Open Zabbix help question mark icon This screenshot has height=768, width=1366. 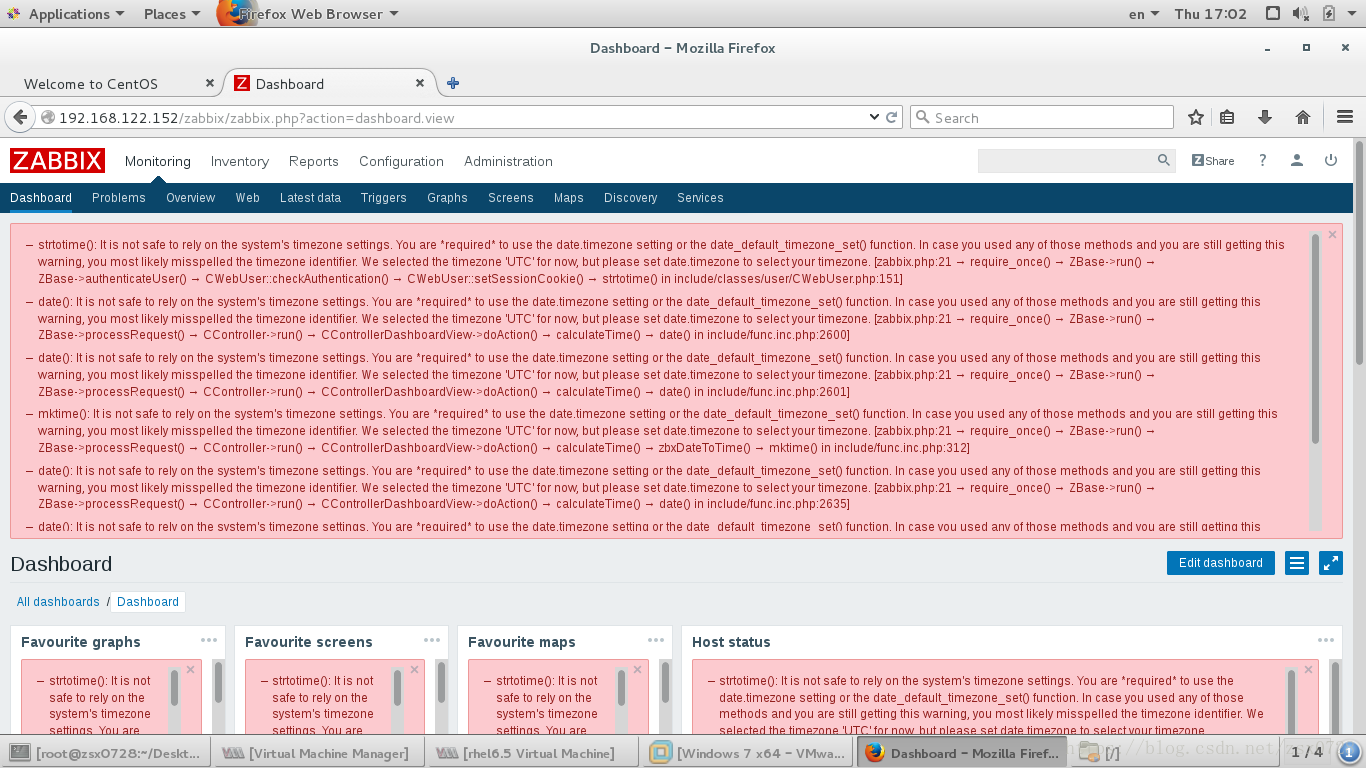pos(1263,160)
